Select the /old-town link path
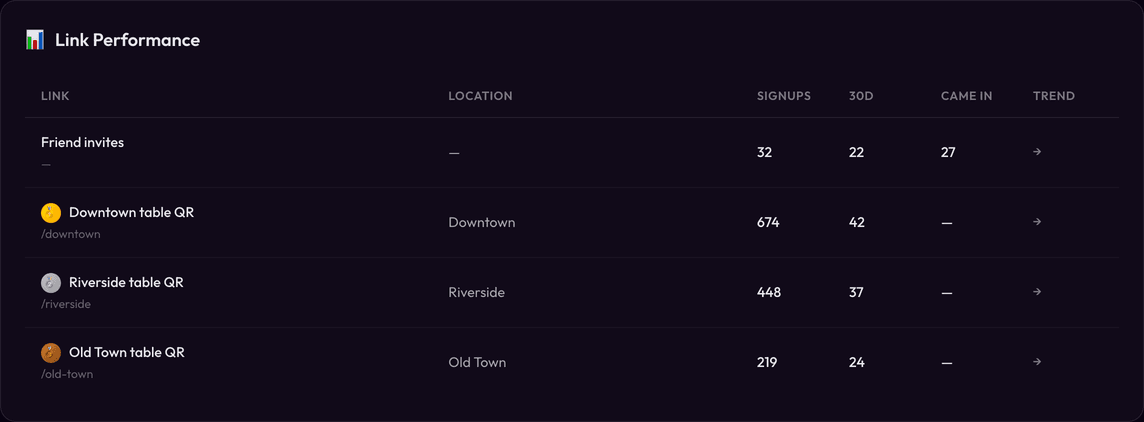 tap(67, 375)
